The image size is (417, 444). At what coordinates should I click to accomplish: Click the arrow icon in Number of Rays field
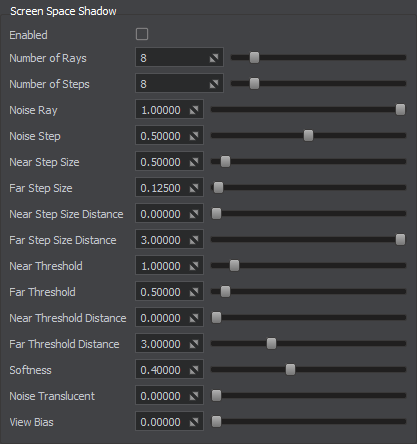(214, 58)
